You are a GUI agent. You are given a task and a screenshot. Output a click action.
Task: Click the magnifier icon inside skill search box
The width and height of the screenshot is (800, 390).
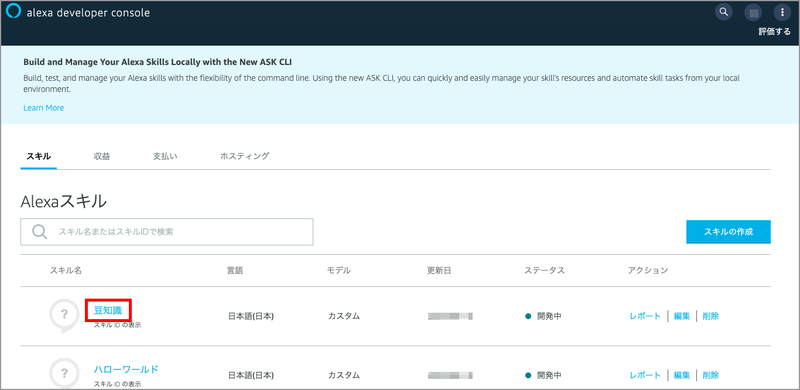pyautogui.click(x=39, y=232)
